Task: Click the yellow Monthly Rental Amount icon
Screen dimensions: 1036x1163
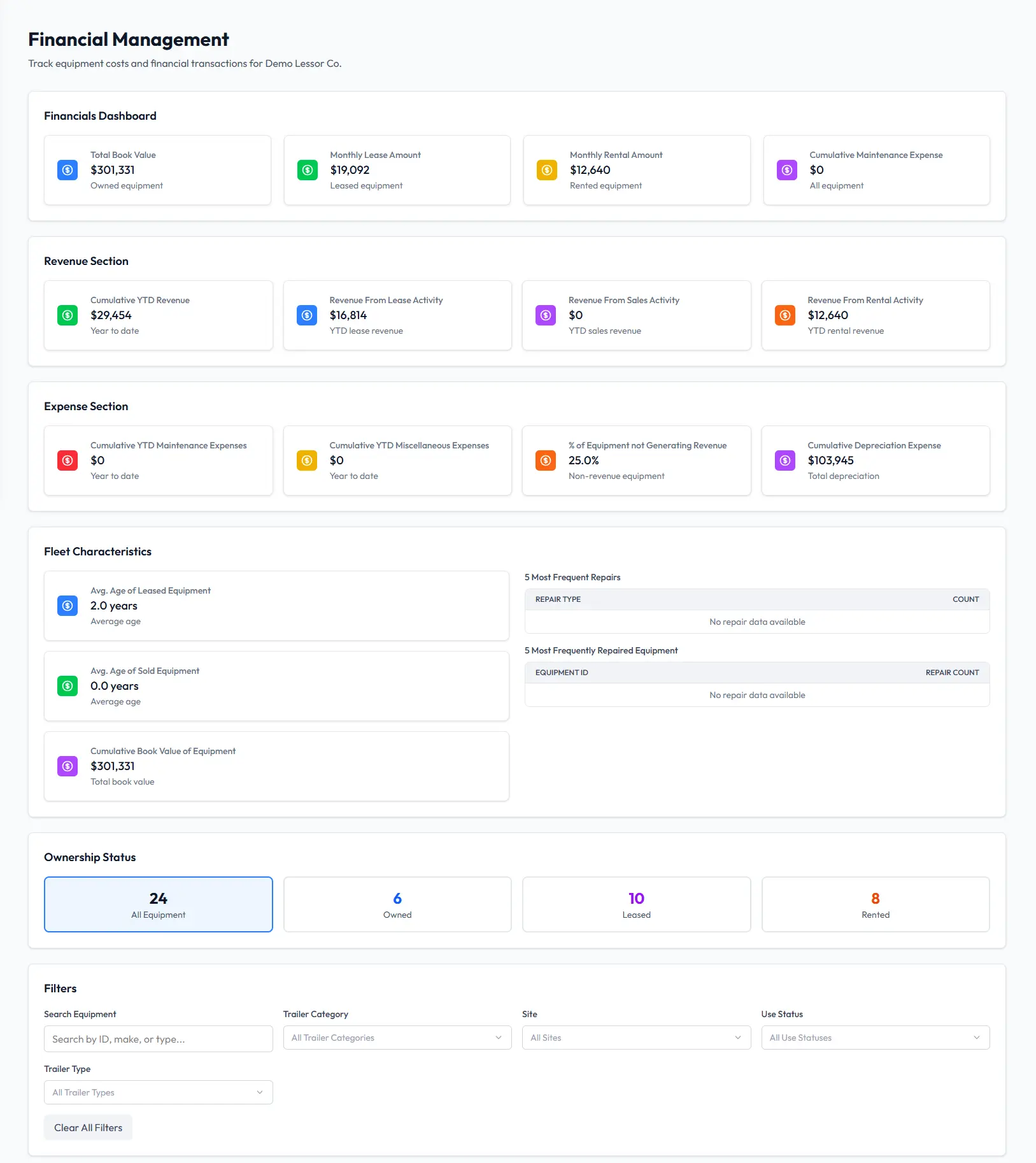Action: coord(547,170)
